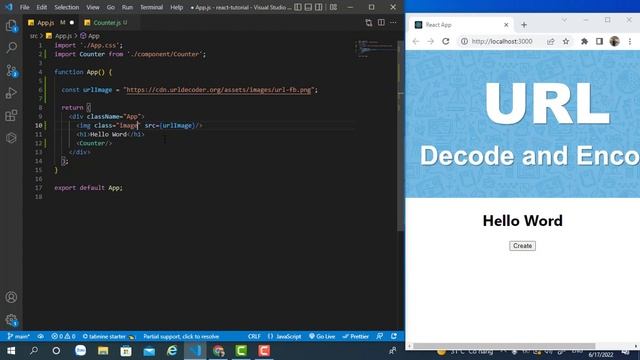The image size is (640, 360).
Task: Open Chrome's tab search dropdown
Action: (x=564, y=20)
